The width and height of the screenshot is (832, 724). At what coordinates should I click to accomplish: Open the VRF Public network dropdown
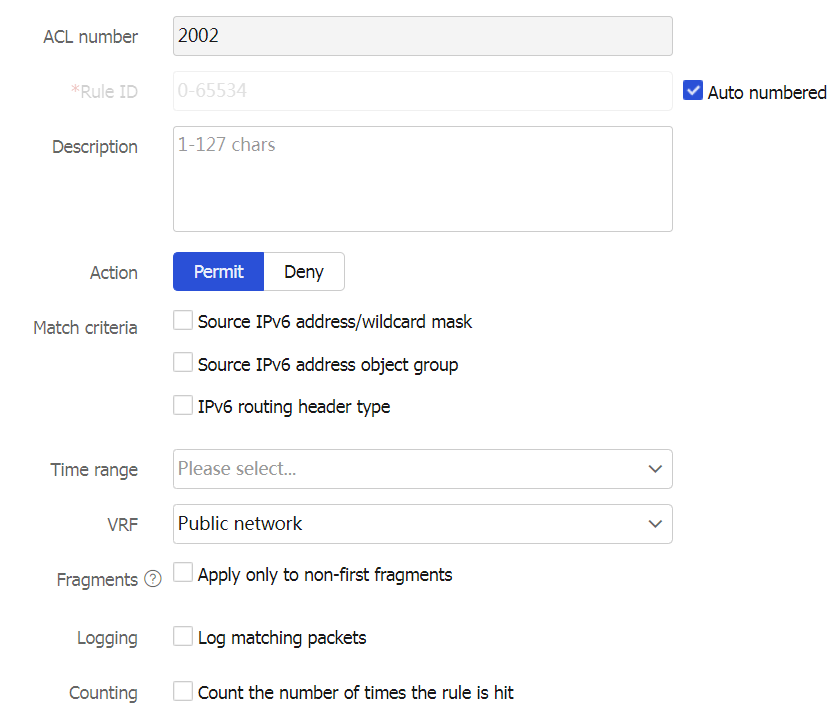(410, 524)
